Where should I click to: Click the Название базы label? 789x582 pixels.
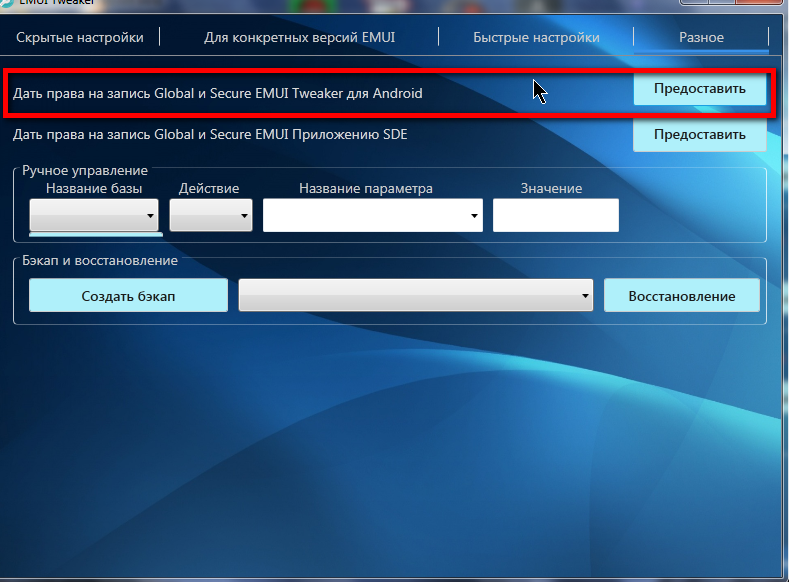[x=94, y=189]
